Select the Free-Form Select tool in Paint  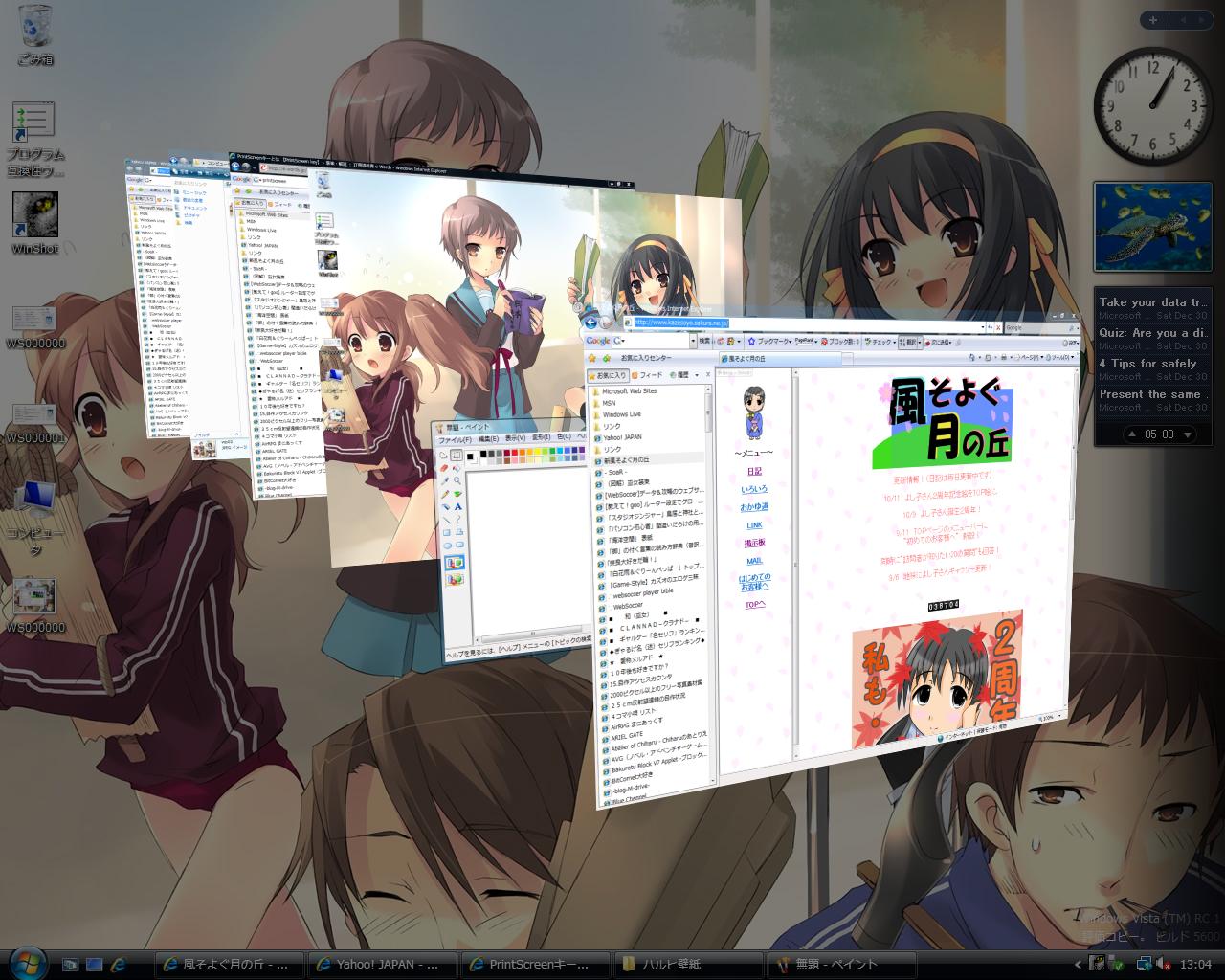point(443,456)
